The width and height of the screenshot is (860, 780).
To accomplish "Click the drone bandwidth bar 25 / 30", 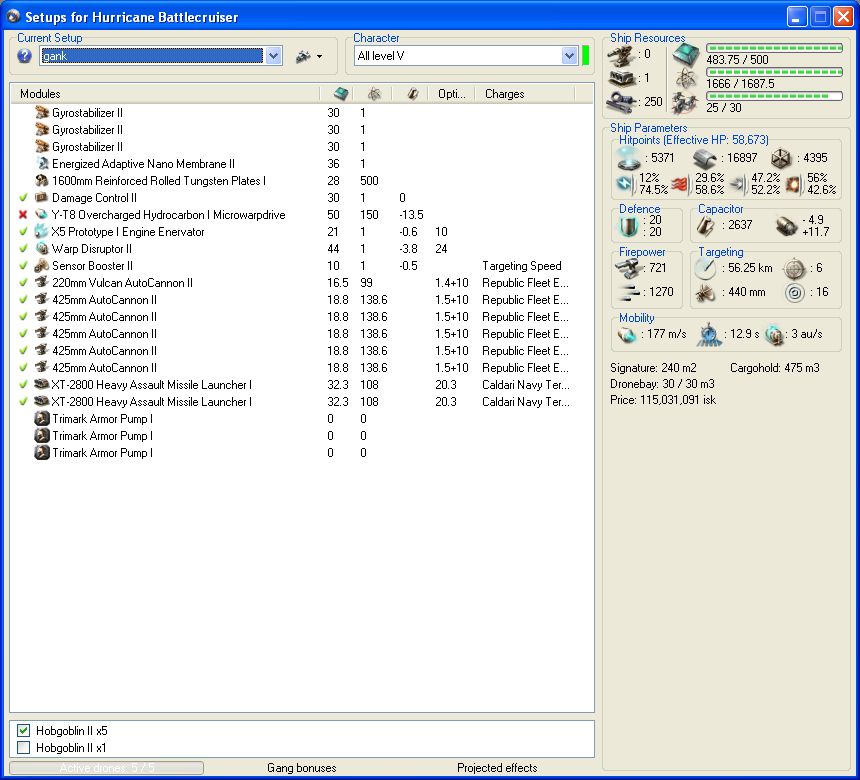I will [774, 96].
